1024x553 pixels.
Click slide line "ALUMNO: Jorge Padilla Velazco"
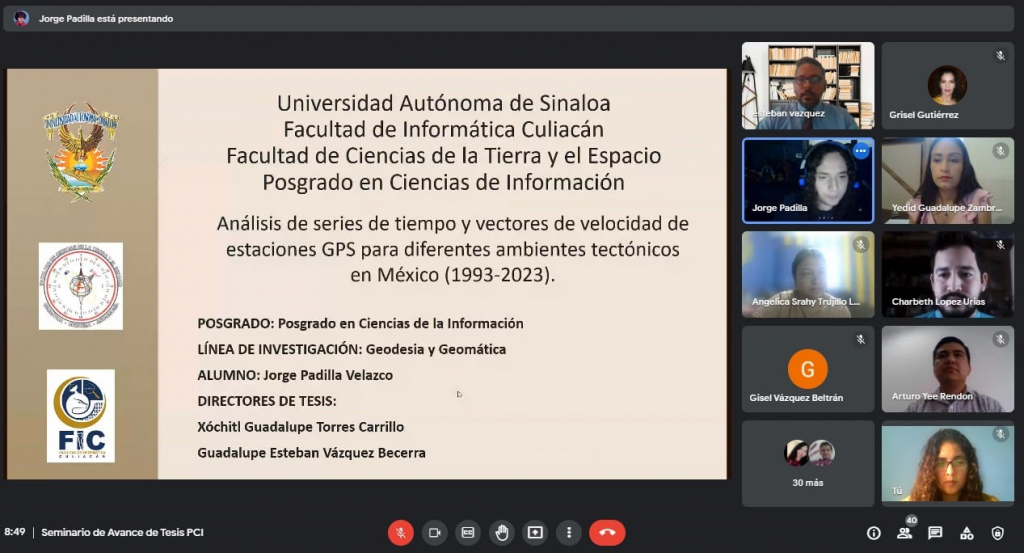coord(295,375)
